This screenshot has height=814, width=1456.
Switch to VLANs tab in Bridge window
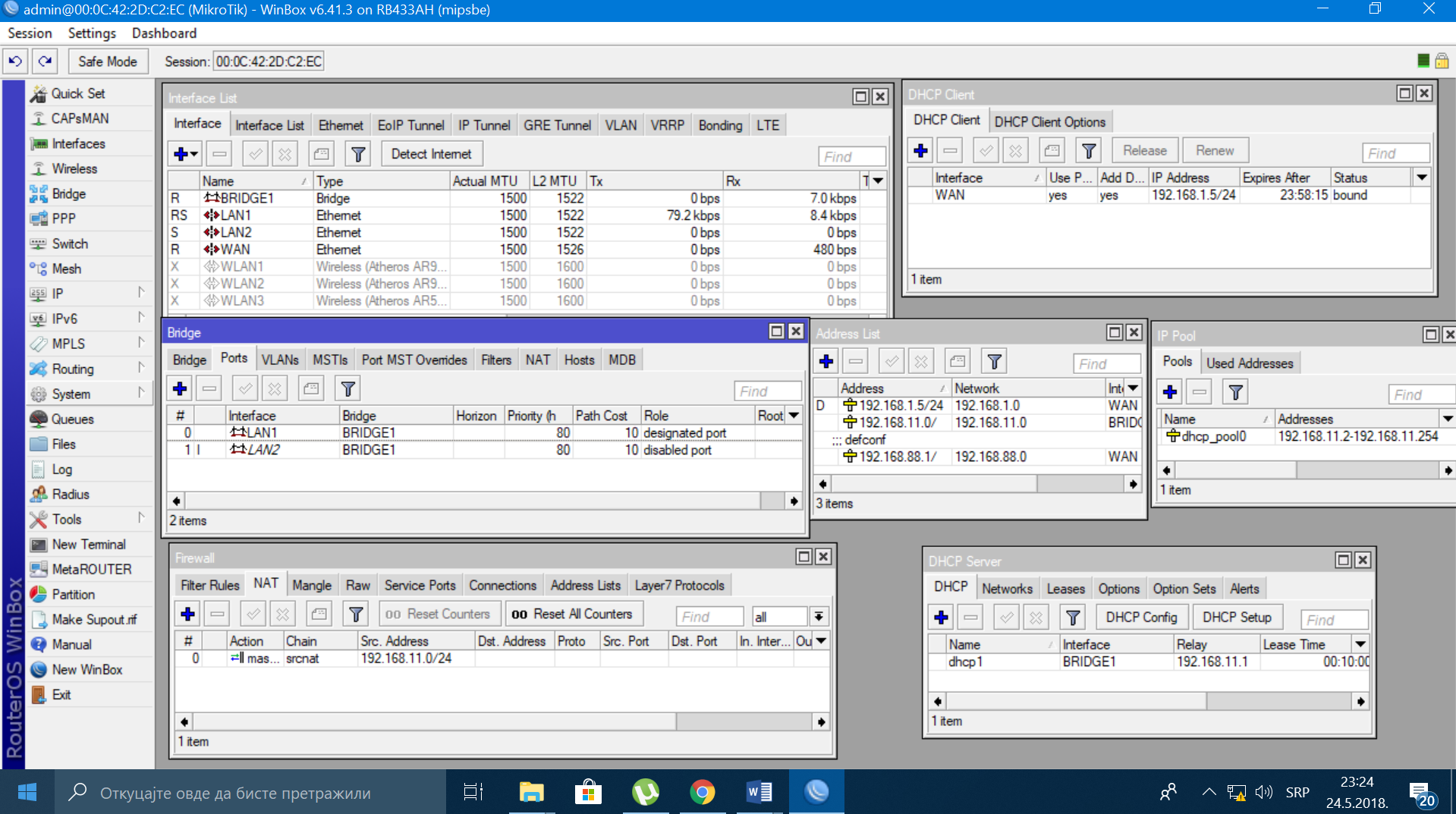[280, 360]
